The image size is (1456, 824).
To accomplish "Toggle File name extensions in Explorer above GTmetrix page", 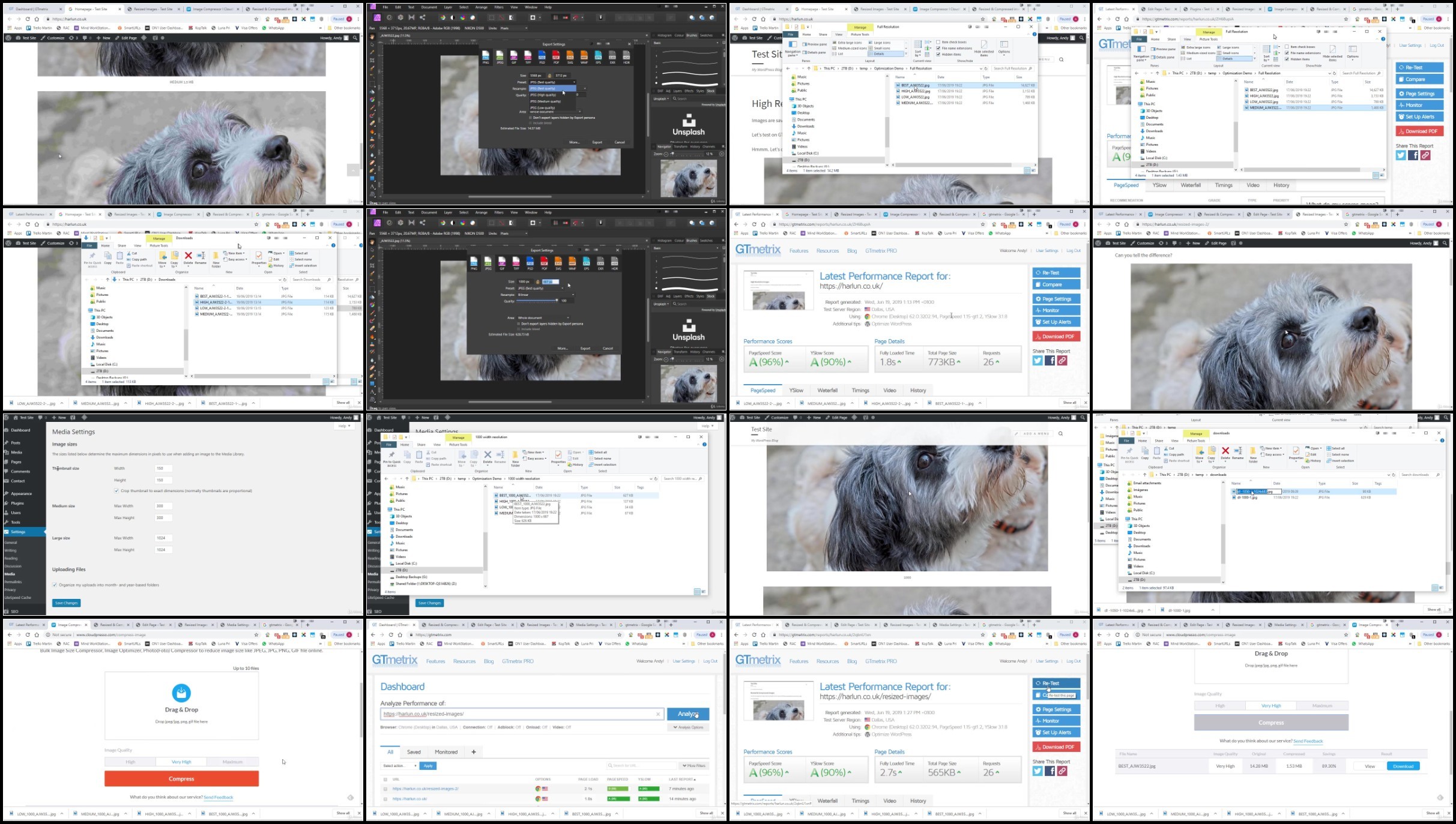I will pos(1287,53).
